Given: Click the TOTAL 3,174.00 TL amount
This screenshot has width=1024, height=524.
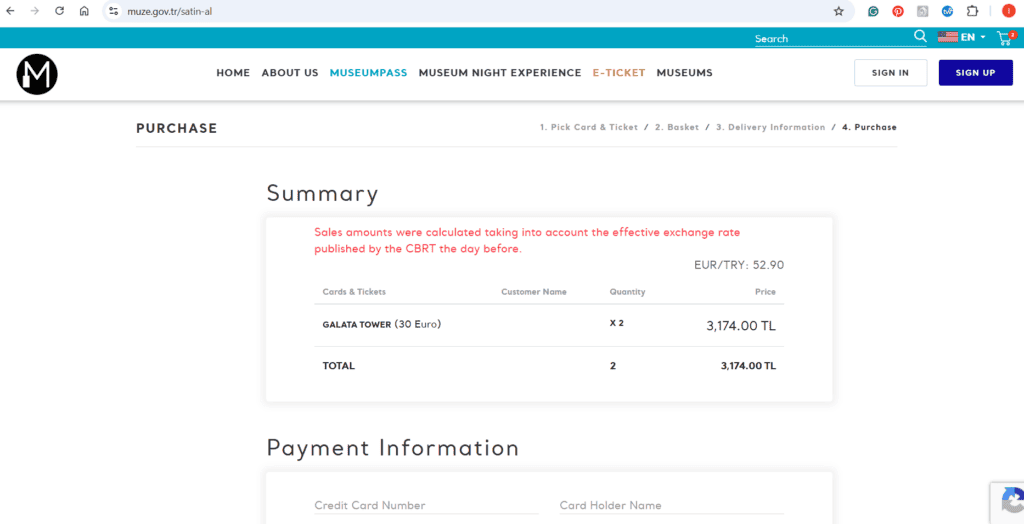Looking at the screenshot, I should click(x=748, y=366).
